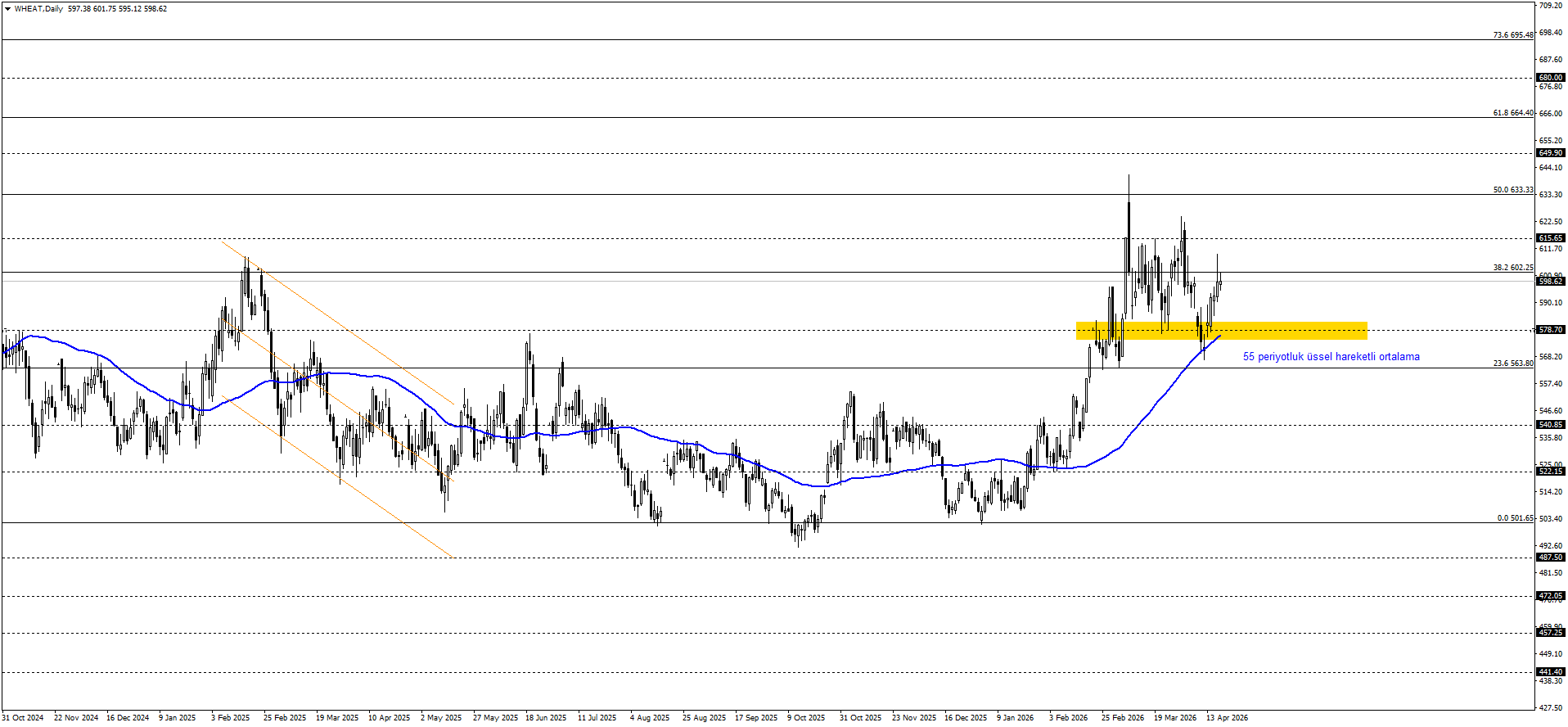Open the WHEAT,Daily chart dropdown arrow

[x=7, y=9]
